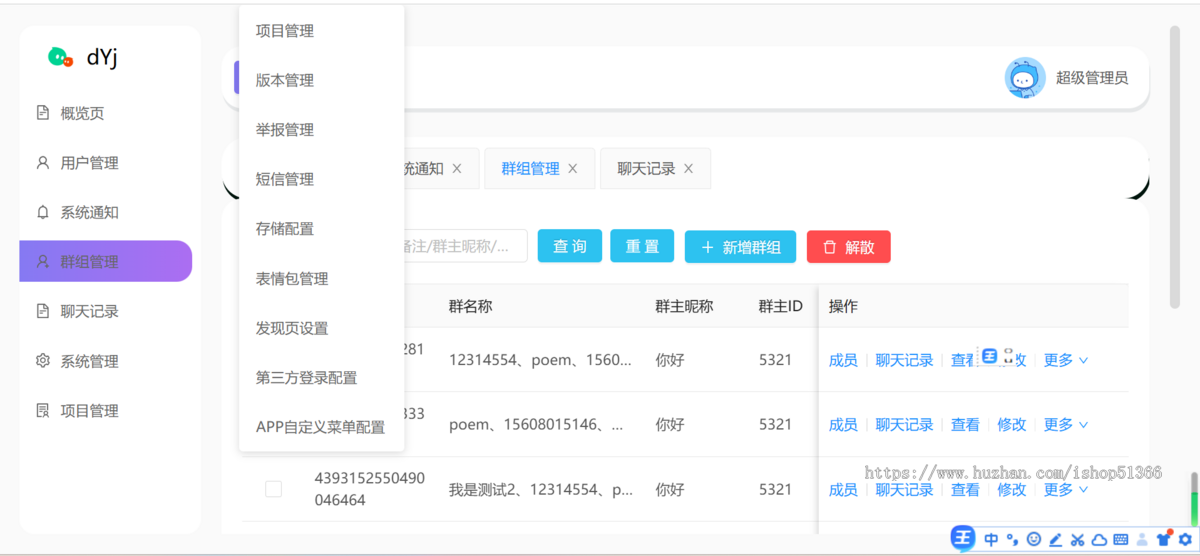
Task: Click the document icon beside 聊天记录
Action: [42, 311]
